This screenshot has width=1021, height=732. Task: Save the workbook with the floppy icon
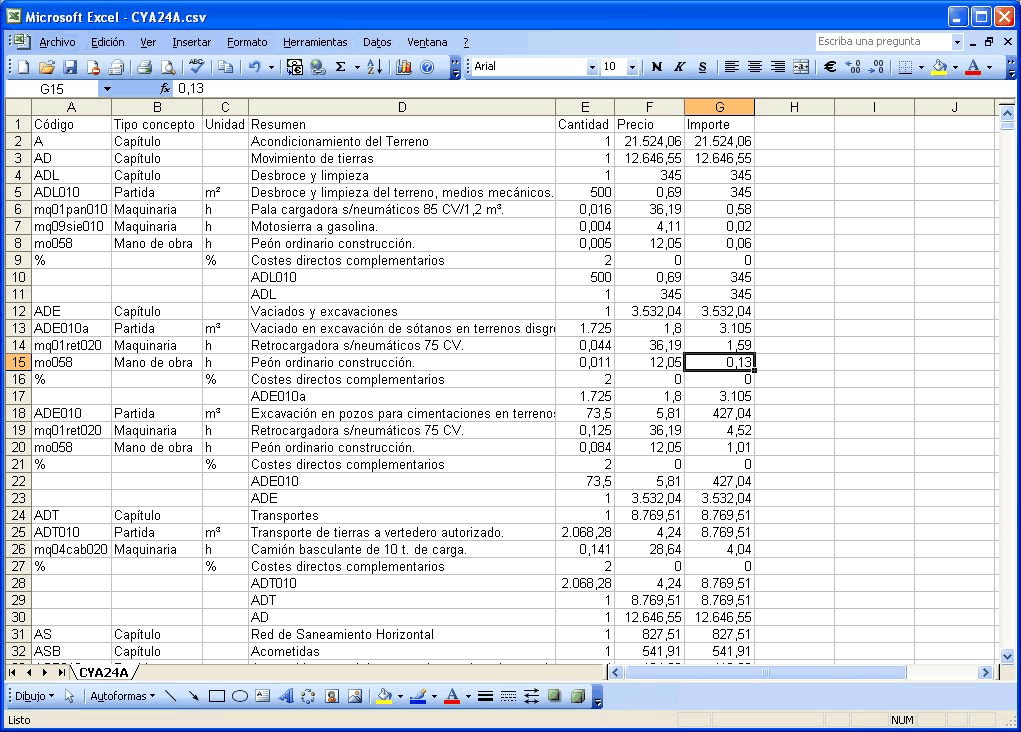tap(70, 67)
